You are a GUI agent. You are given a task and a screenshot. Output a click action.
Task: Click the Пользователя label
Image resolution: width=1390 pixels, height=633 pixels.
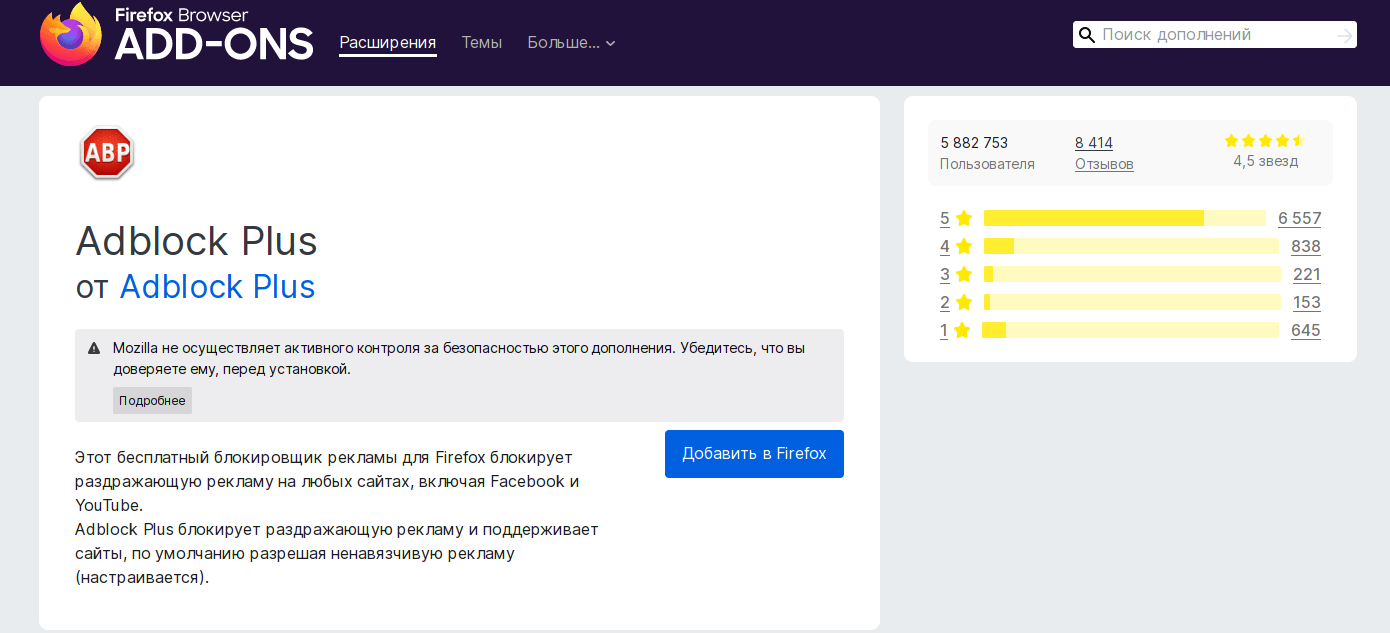click(987, 164)
